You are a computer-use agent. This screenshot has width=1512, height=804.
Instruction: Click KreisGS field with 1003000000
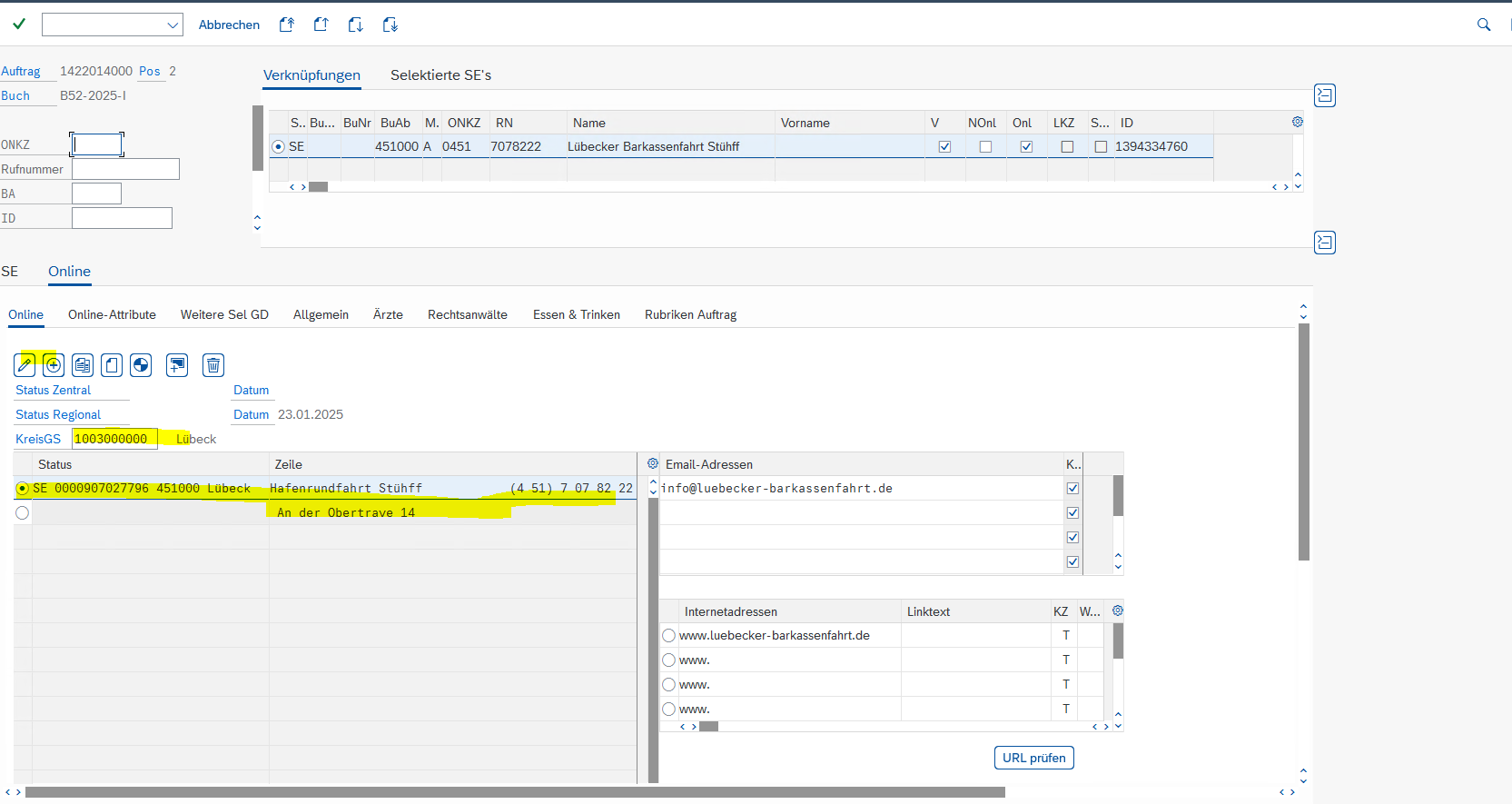click(x=114, y=439)
